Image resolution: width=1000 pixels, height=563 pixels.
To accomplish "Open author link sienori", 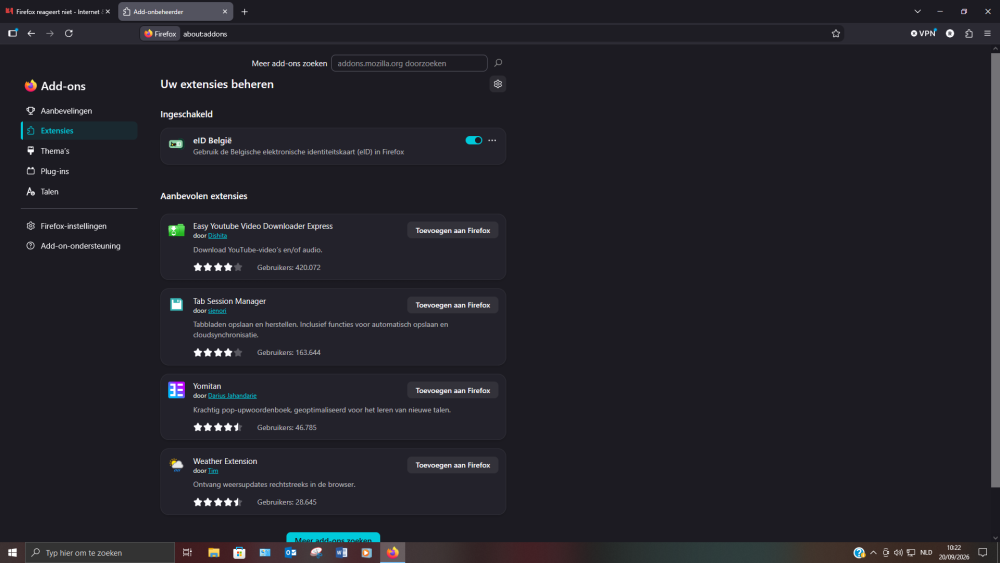I will click(x=217, y=311).
